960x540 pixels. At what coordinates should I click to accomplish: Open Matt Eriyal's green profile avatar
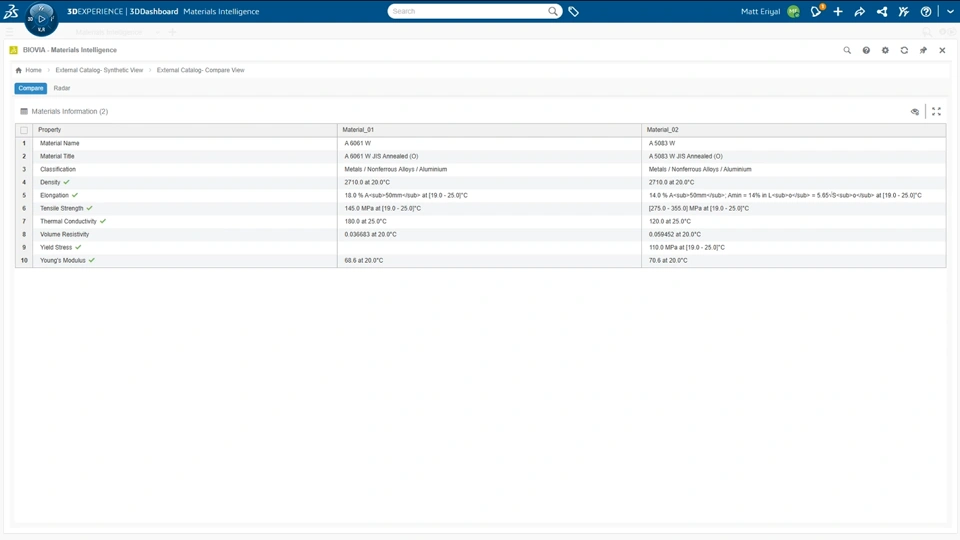(x=793, y=12)
